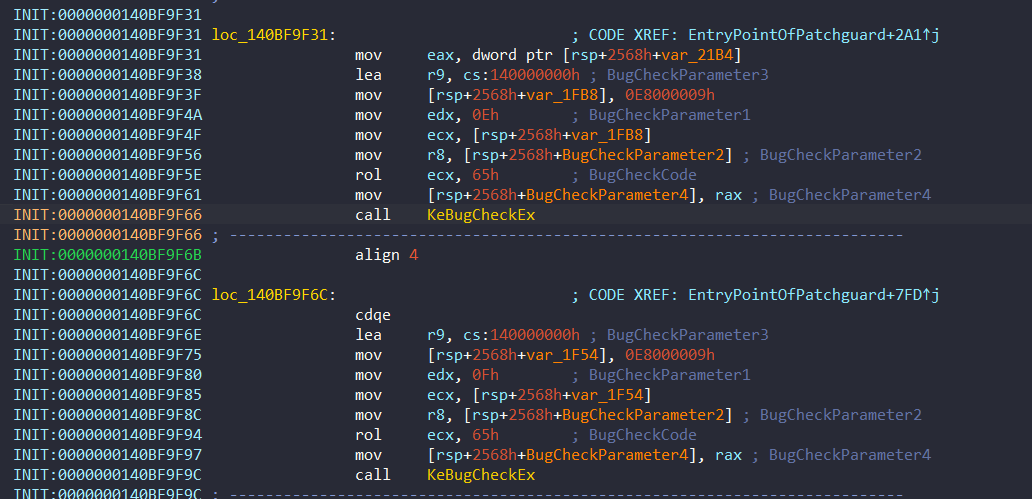Viewport: 1032px width, 499px height.
Task: Click the 140000000h operand at 140BF9F38
Action: pos(535,76)
